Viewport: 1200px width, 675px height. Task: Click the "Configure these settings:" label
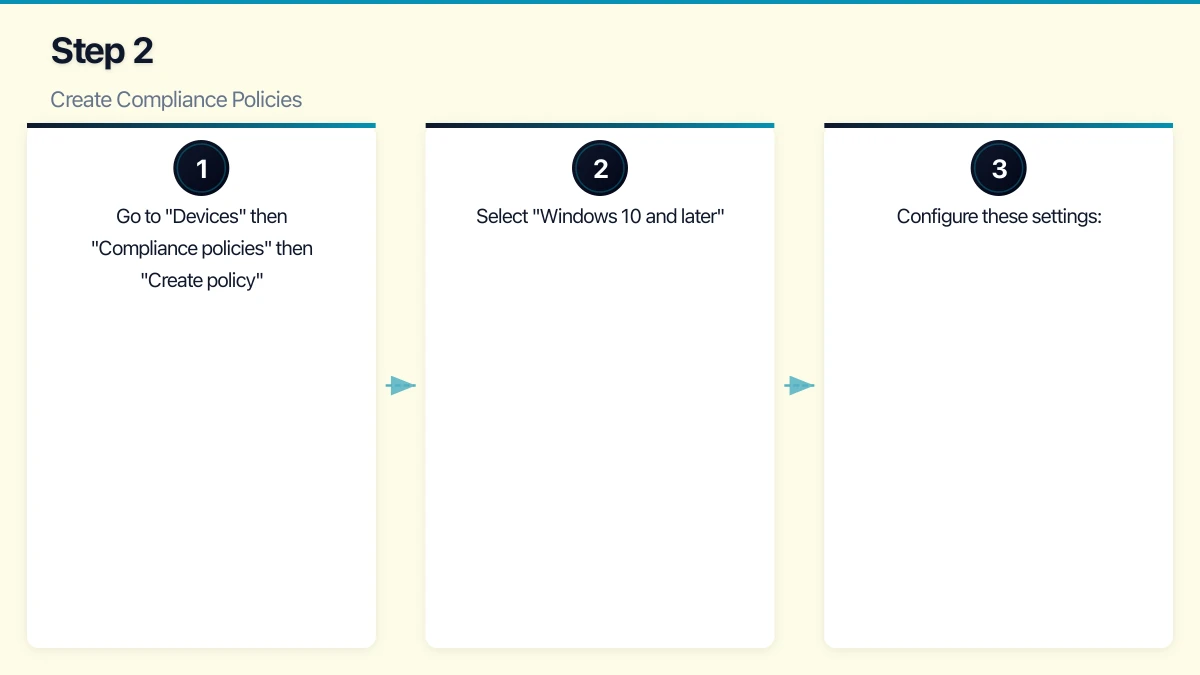pos(998,216)
